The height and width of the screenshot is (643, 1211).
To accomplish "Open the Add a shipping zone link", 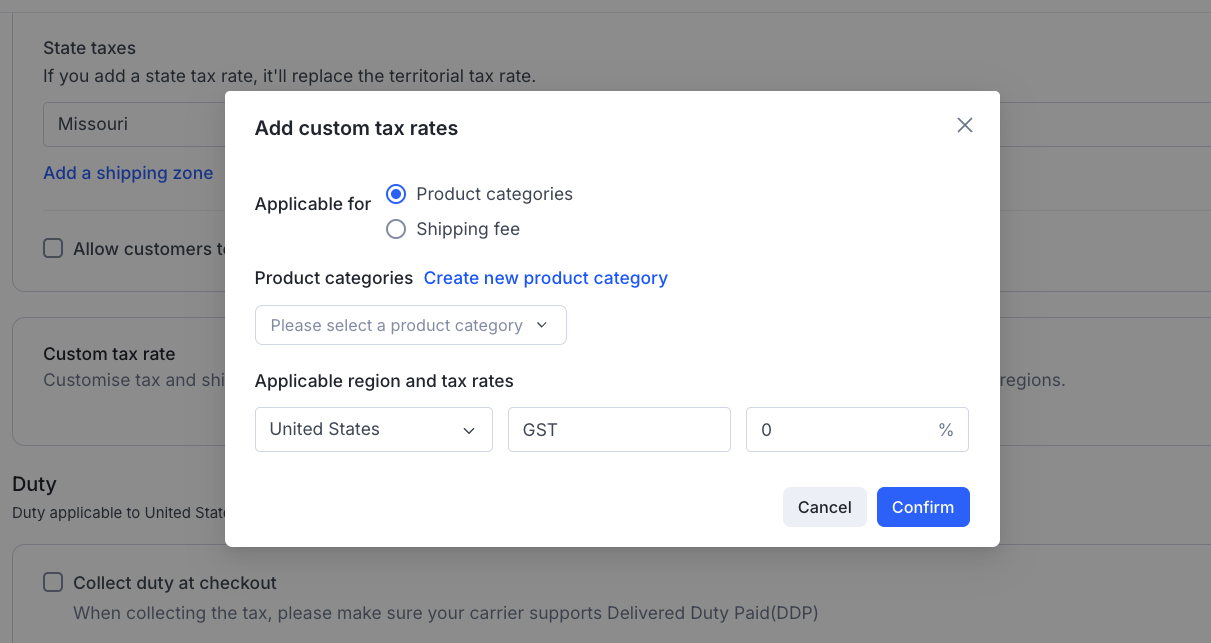I will pos(128,173).
